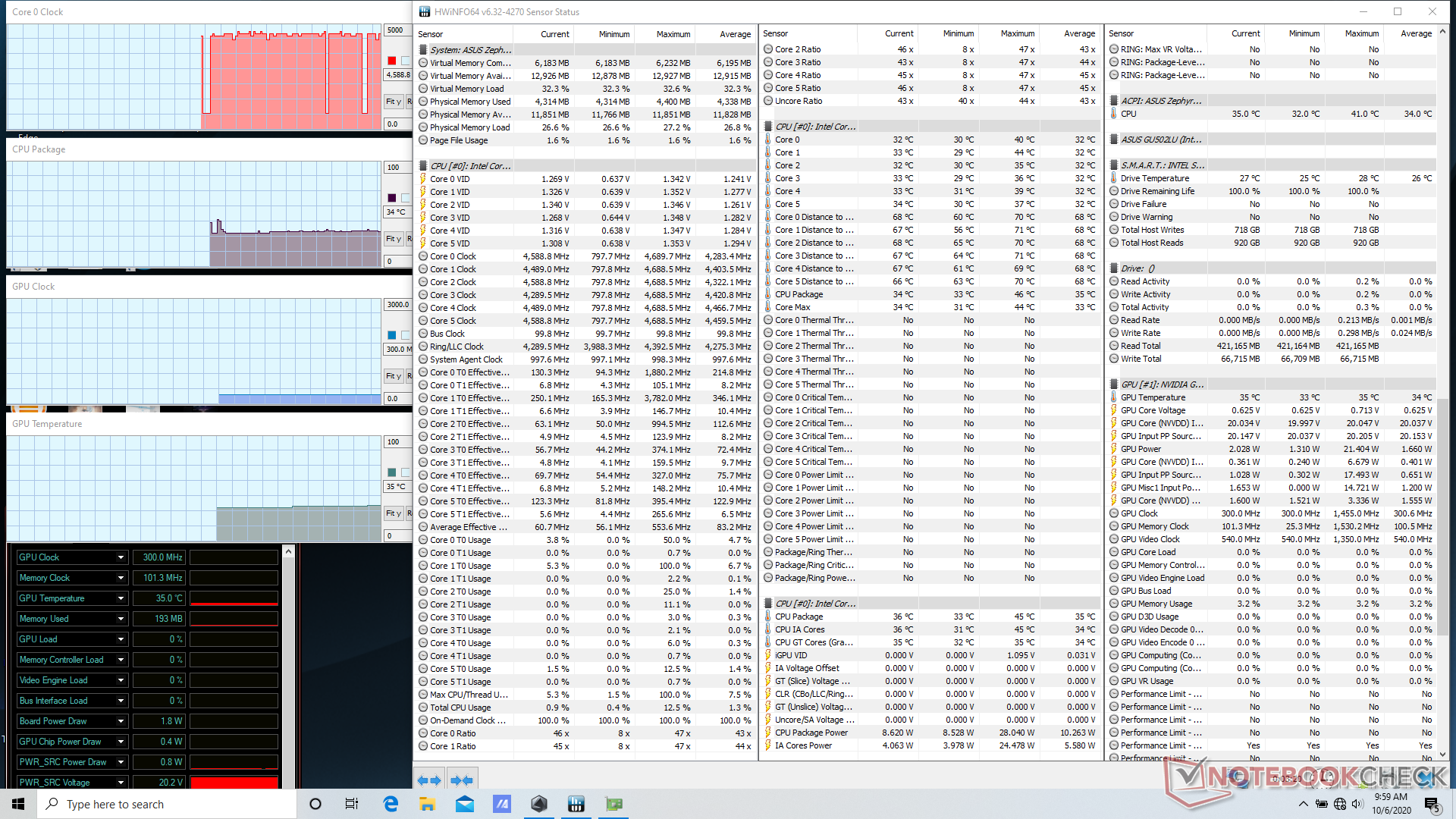Click dark purple swatch in CPU Package graph

(392, 198)
